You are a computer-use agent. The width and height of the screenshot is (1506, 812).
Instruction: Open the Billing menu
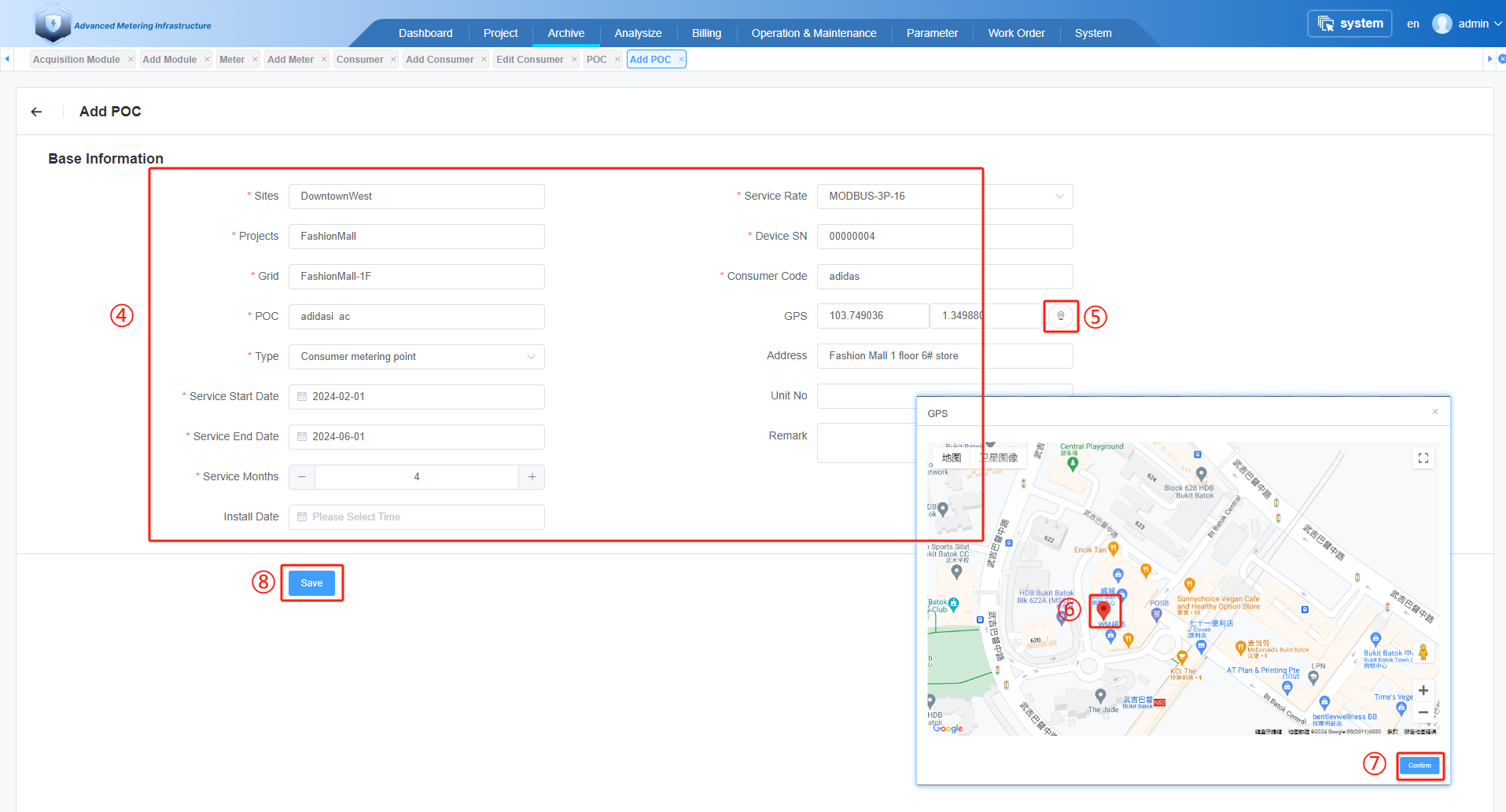click(706, 33)
